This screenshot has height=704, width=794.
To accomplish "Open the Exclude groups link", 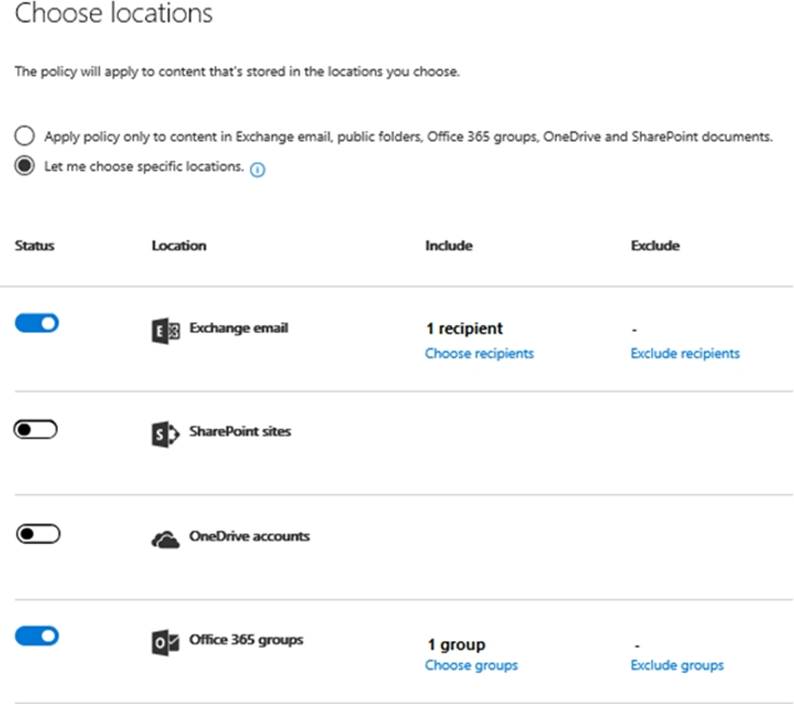I will [x=677, y=665].
